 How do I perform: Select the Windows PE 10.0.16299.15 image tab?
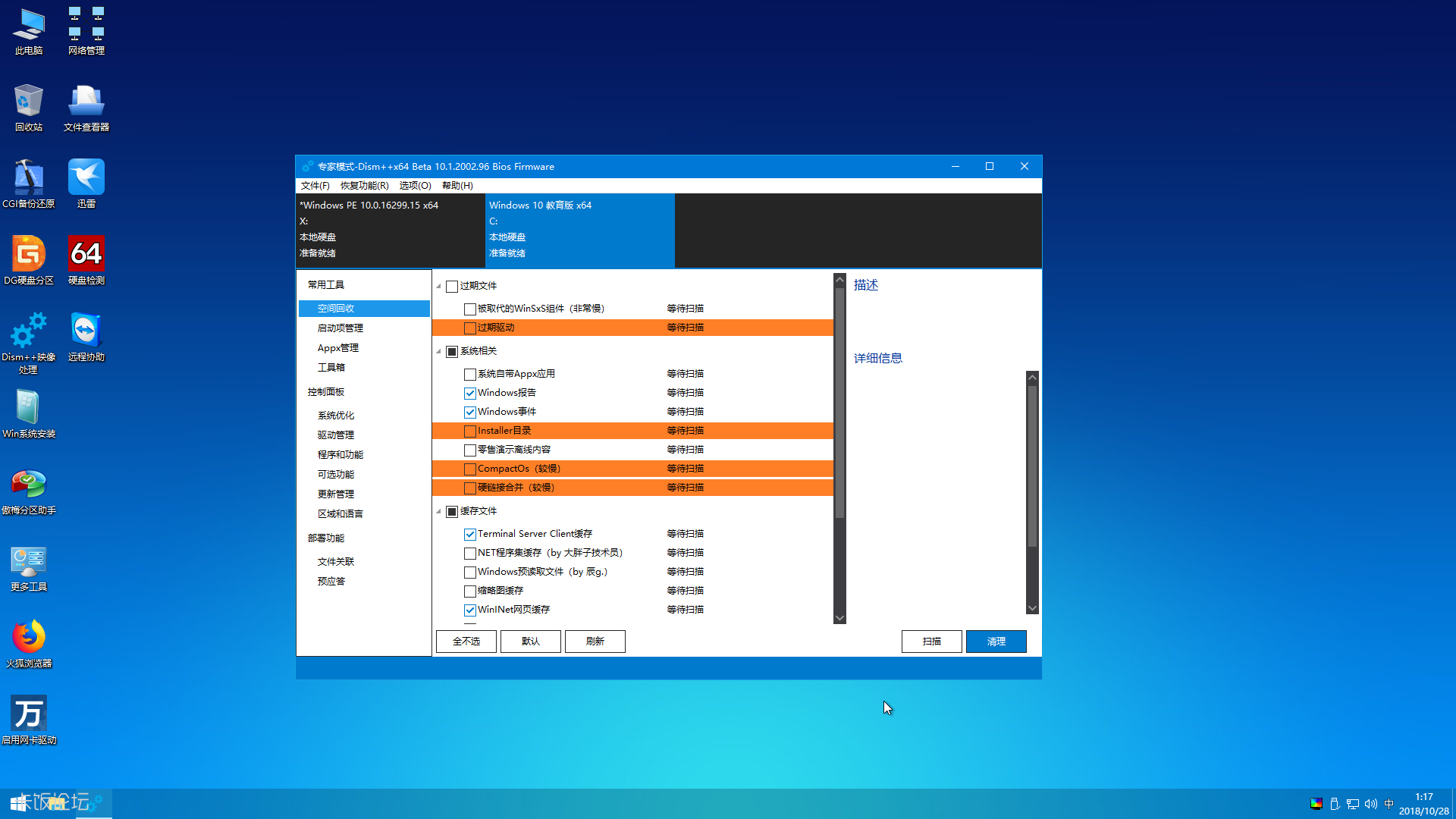(x=391, y=230)
